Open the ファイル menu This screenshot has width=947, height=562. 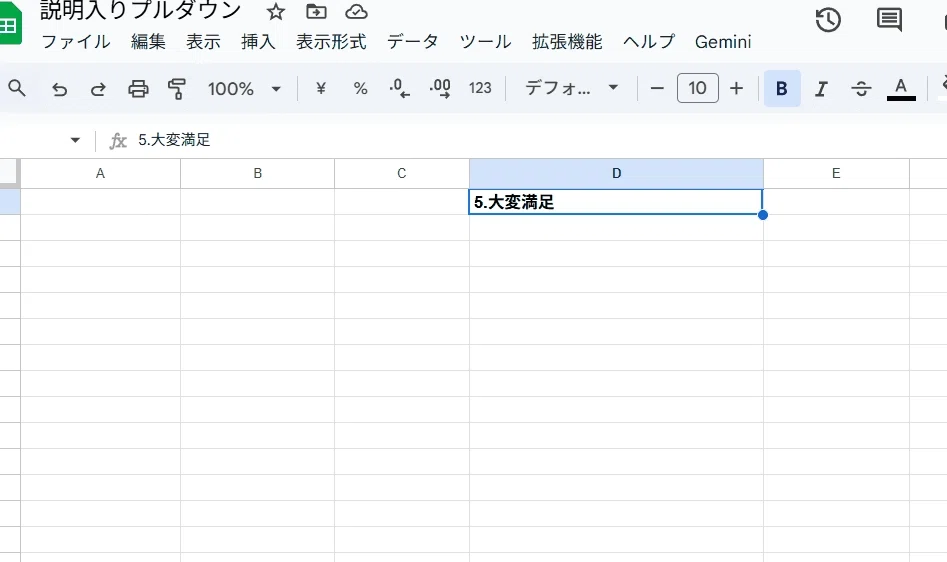coord(75,42)
